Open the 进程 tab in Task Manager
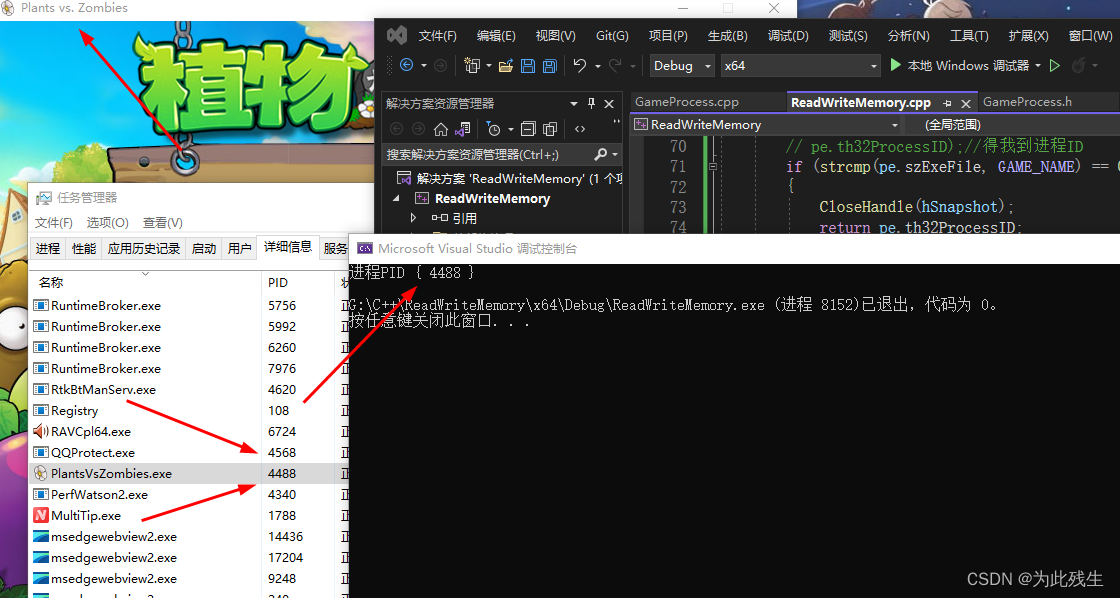This screenshot has width=1120, height=598. point(48,249)
